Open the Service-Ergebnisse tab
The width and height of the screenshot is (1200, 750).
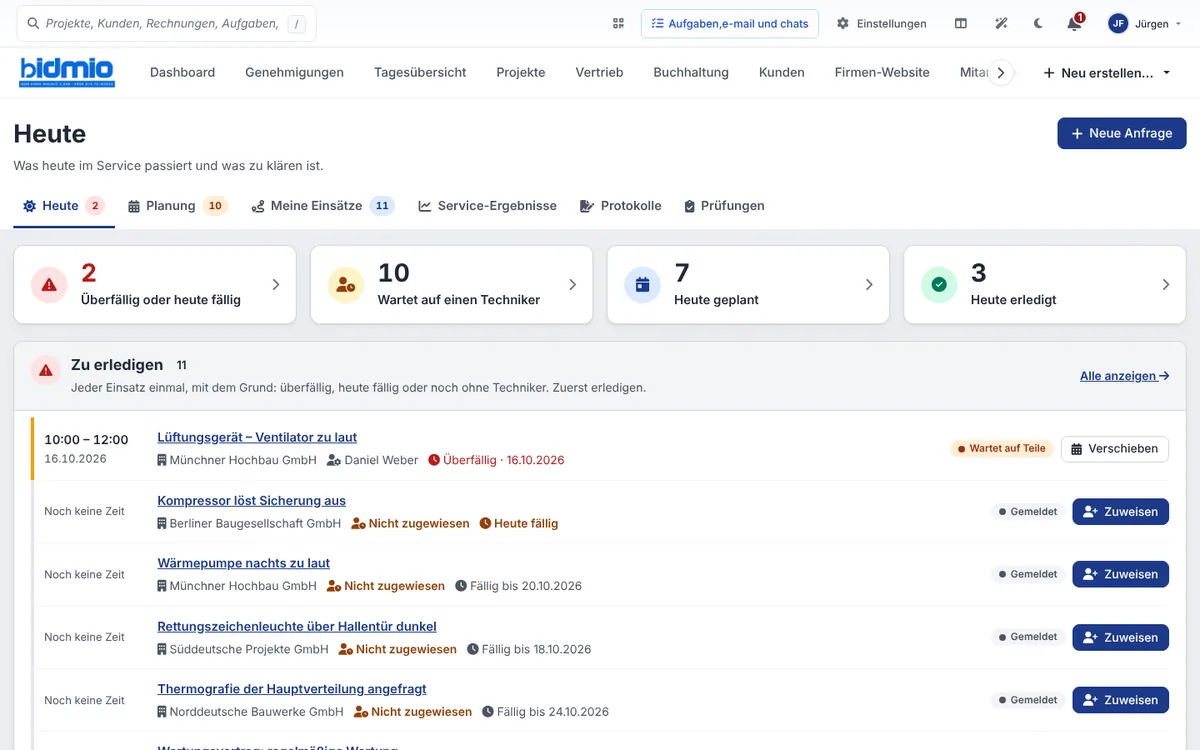coord(487,206)
